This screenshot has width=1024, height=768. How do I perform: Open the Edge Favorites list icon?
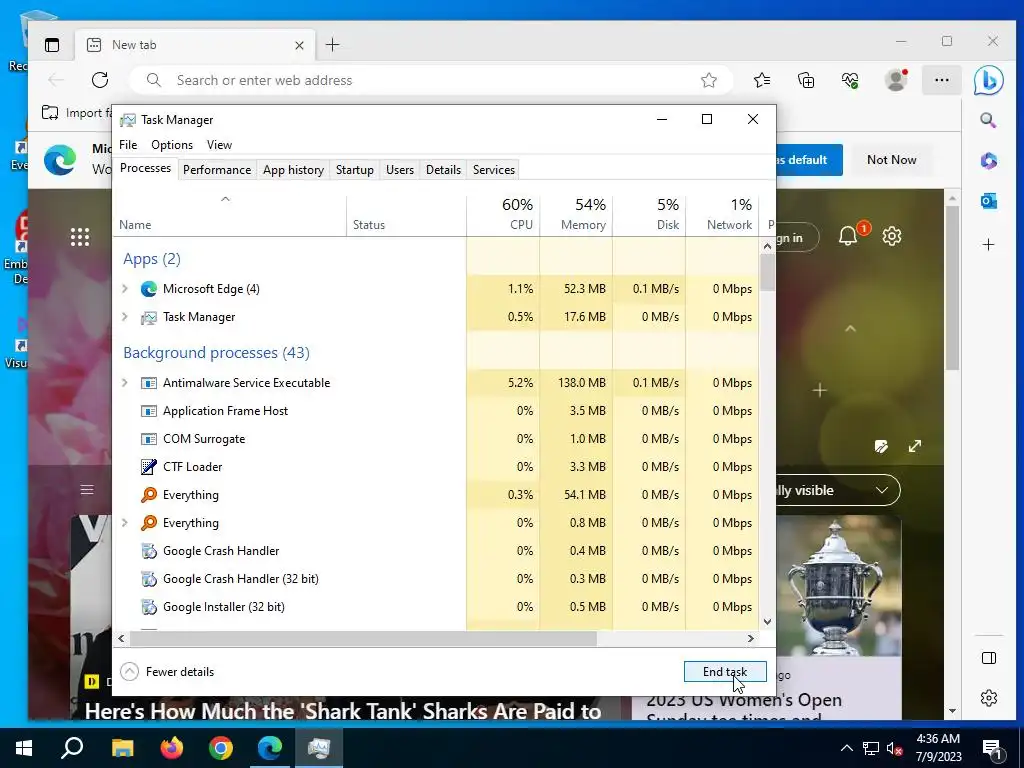[761, 80]
